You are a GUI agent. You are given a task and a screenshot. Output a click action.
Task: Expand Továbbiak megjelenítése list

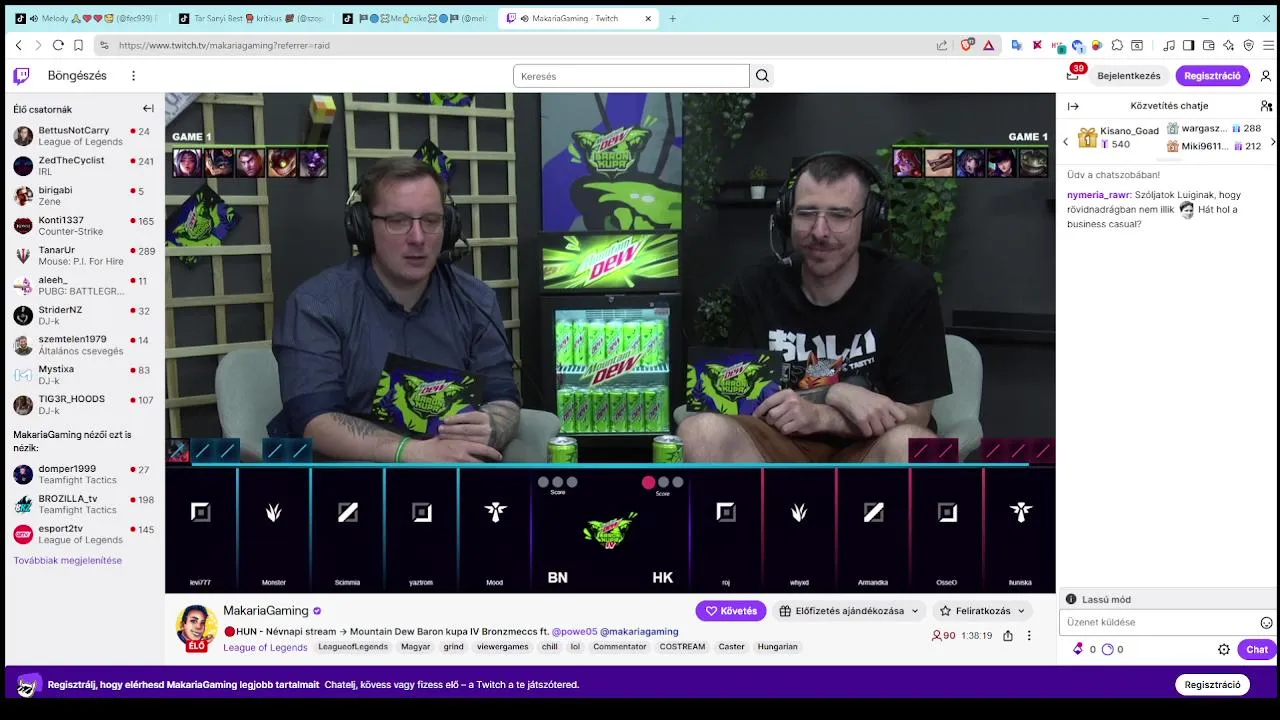point(68,560)
